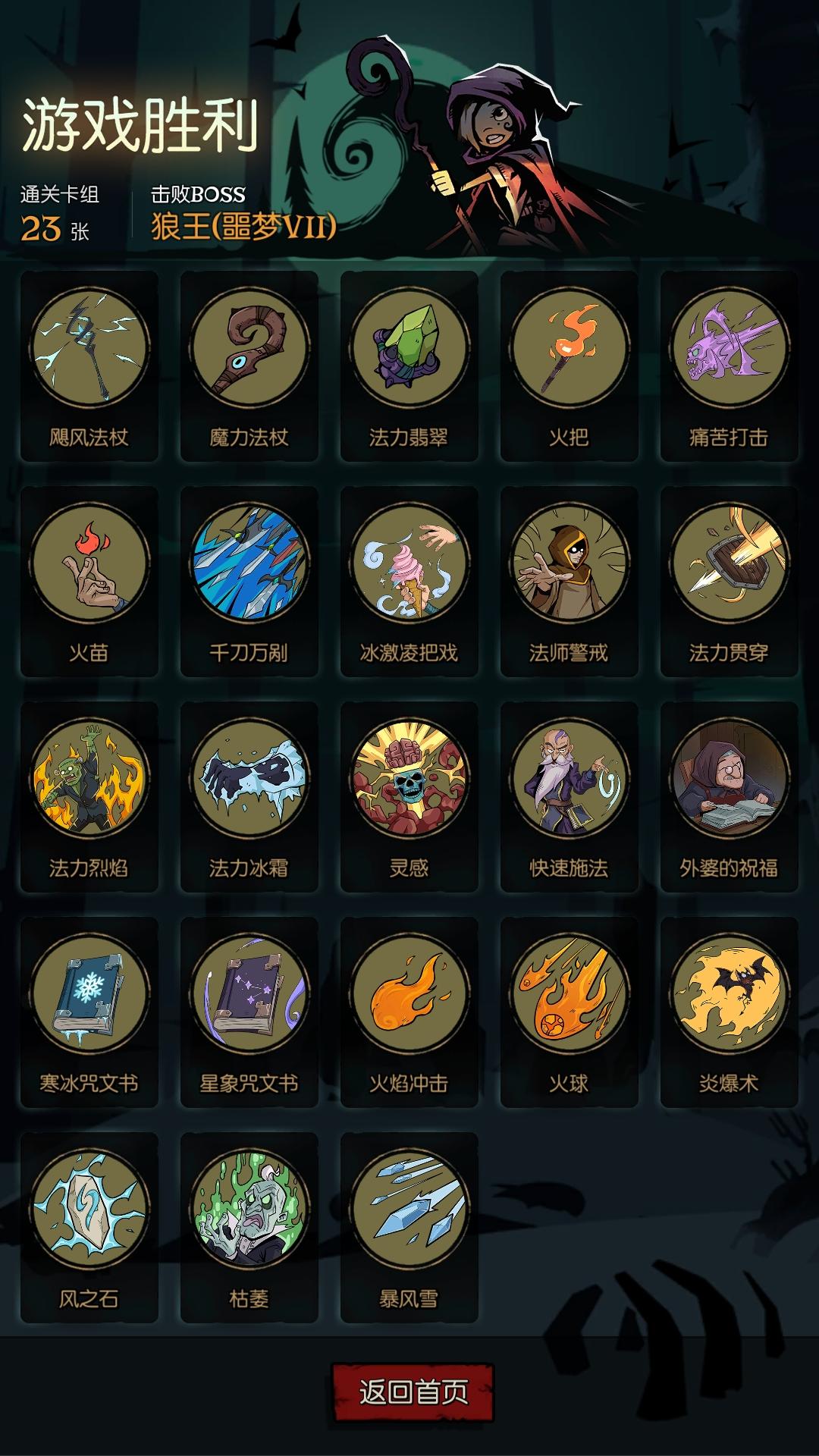Click the 返回首页 button
Image resolution: width=819 pixels, height=1456 pixels.
point(413,1392)
